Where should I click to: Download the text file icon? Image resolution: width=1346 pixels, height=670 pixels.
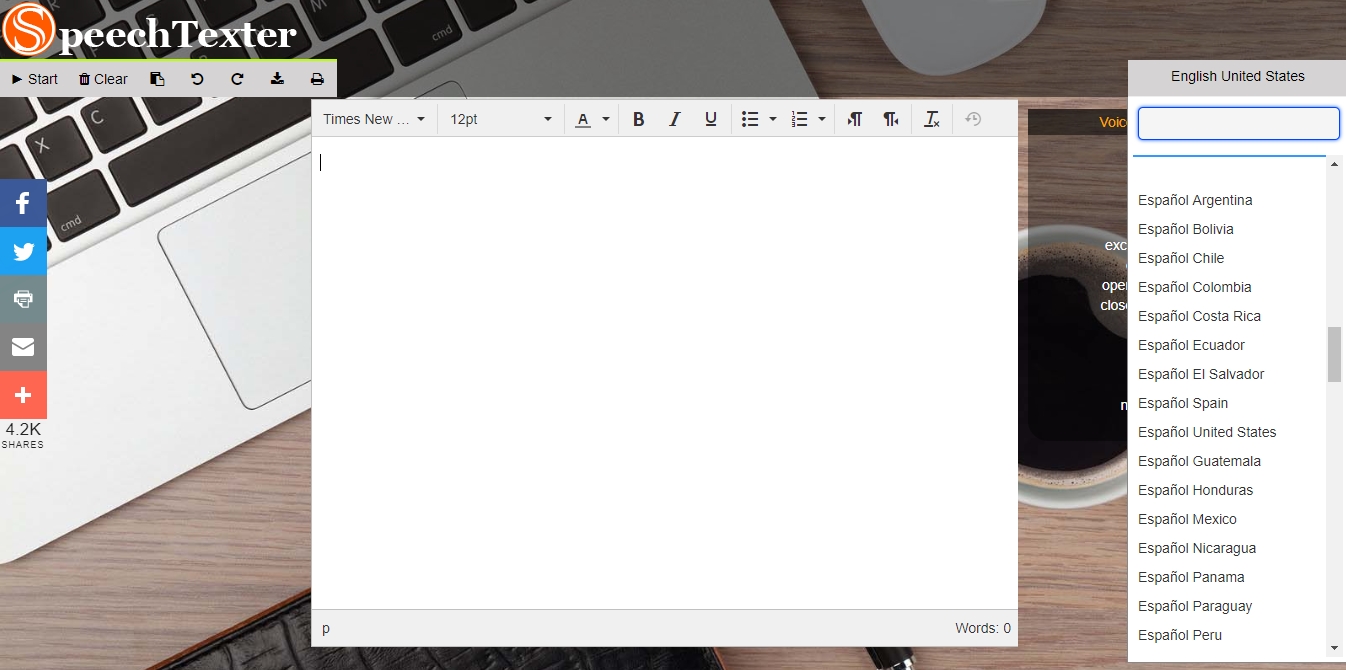[x=277, y=79]
